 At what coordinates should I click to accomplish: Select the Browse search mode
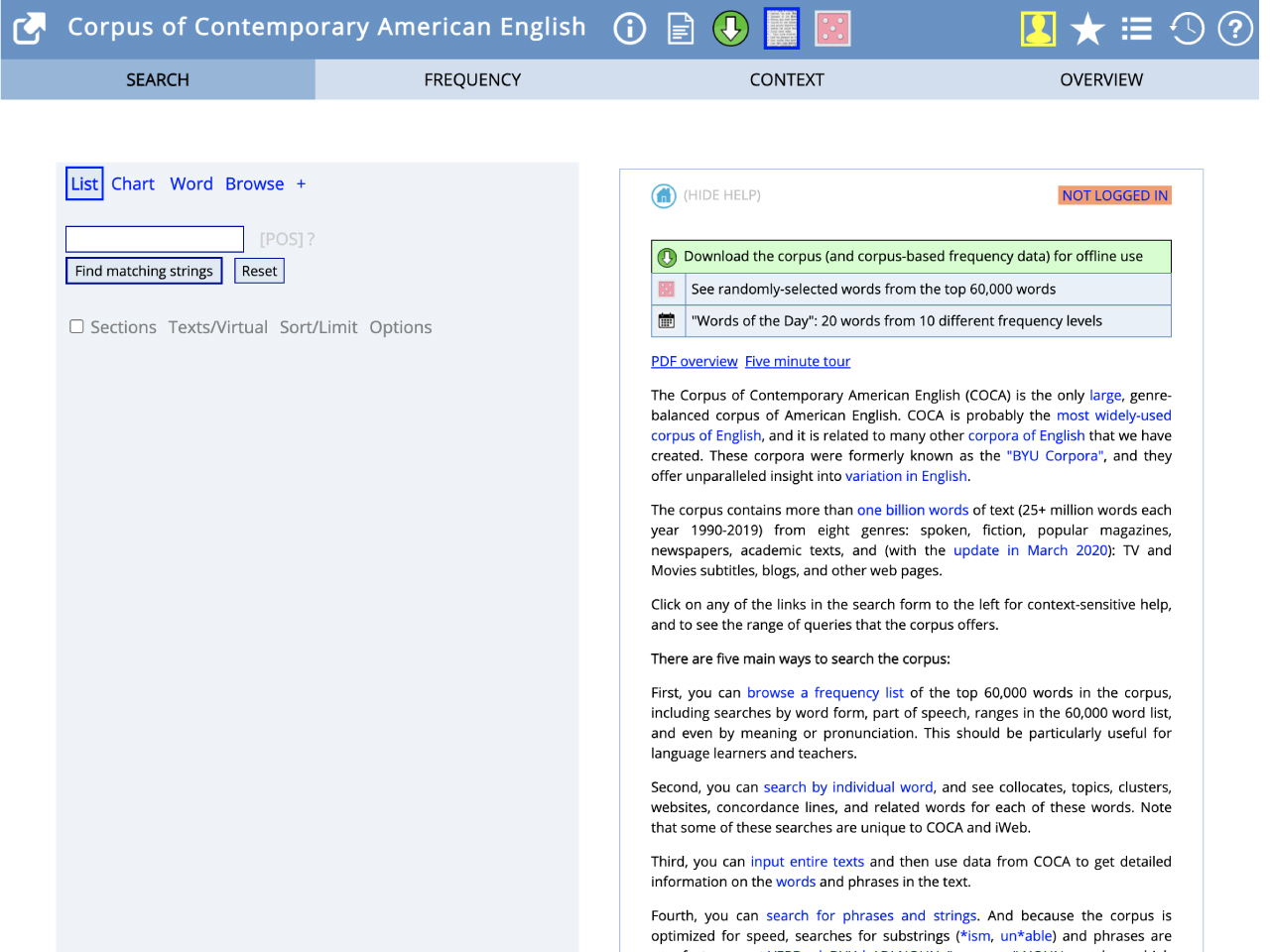254,183
